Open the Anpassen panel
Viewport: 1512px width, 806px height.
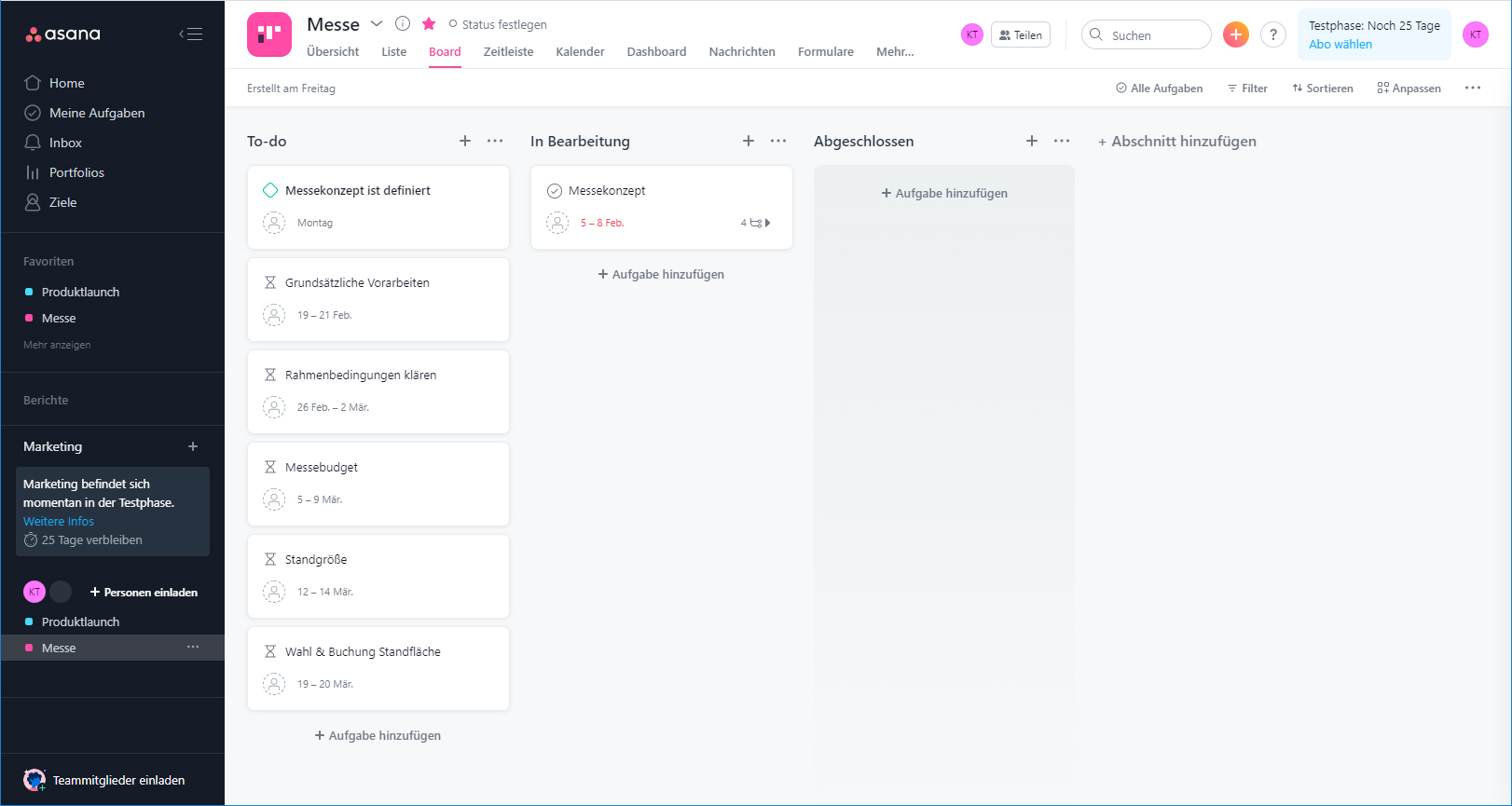(x=1409, y=89)
